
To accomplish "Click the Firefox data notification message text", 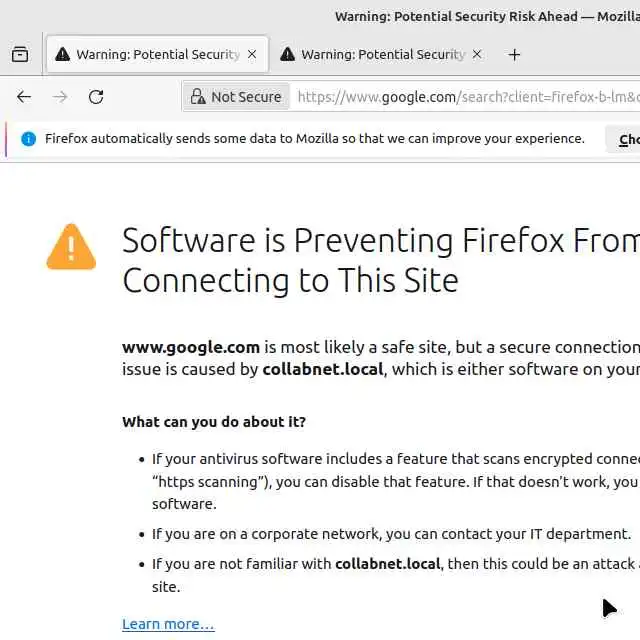I will point(314,139).
